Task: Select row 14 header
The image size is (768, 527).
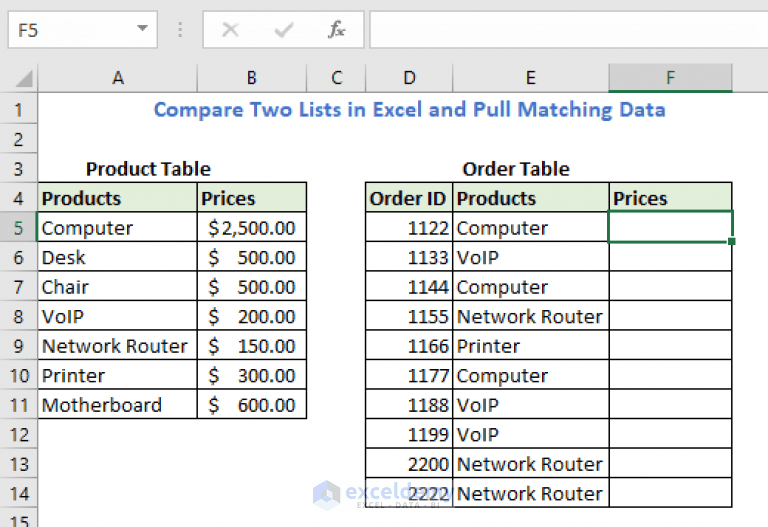Action: tap(19, 493)
